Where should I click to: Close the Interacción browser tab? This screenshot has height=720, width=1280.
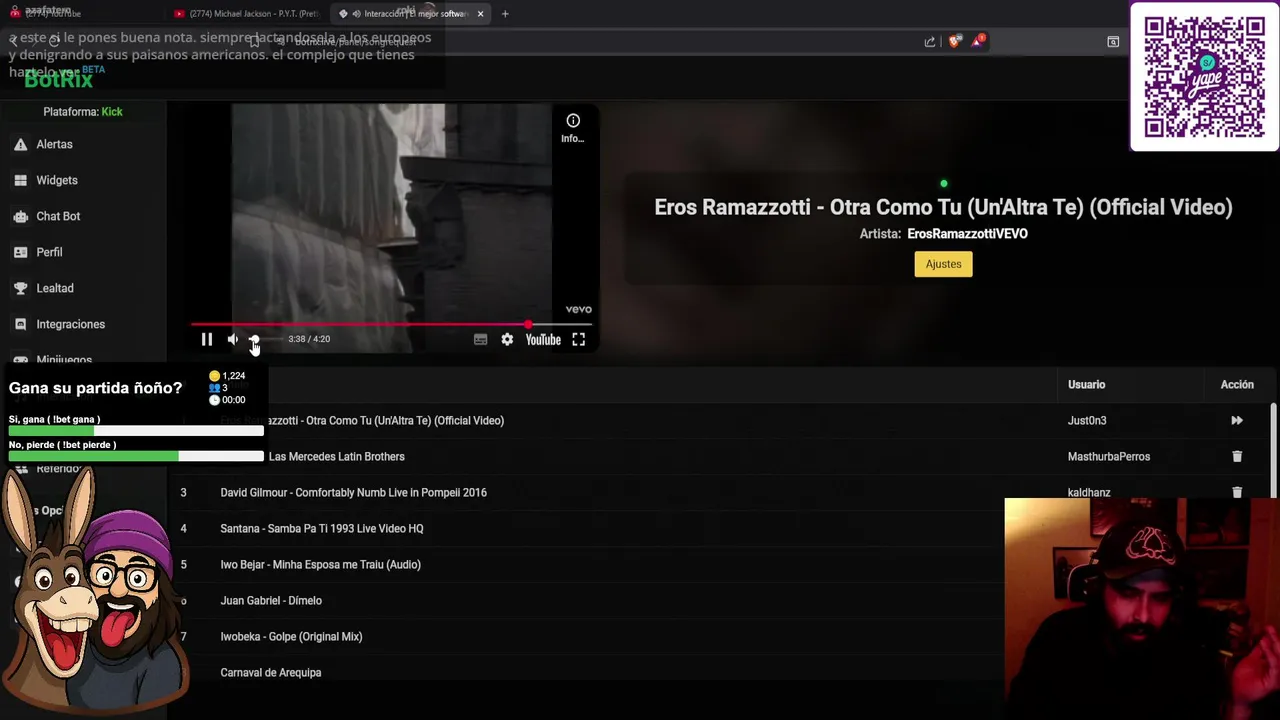point(480,14)
